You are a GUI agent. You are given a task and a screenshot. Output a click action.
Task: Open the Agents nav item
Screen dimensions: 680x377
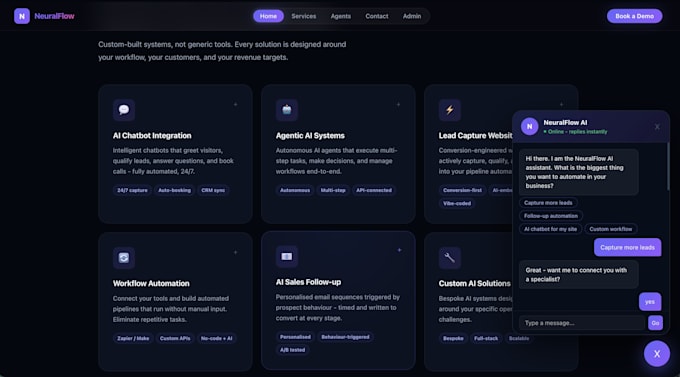[340, 16]
